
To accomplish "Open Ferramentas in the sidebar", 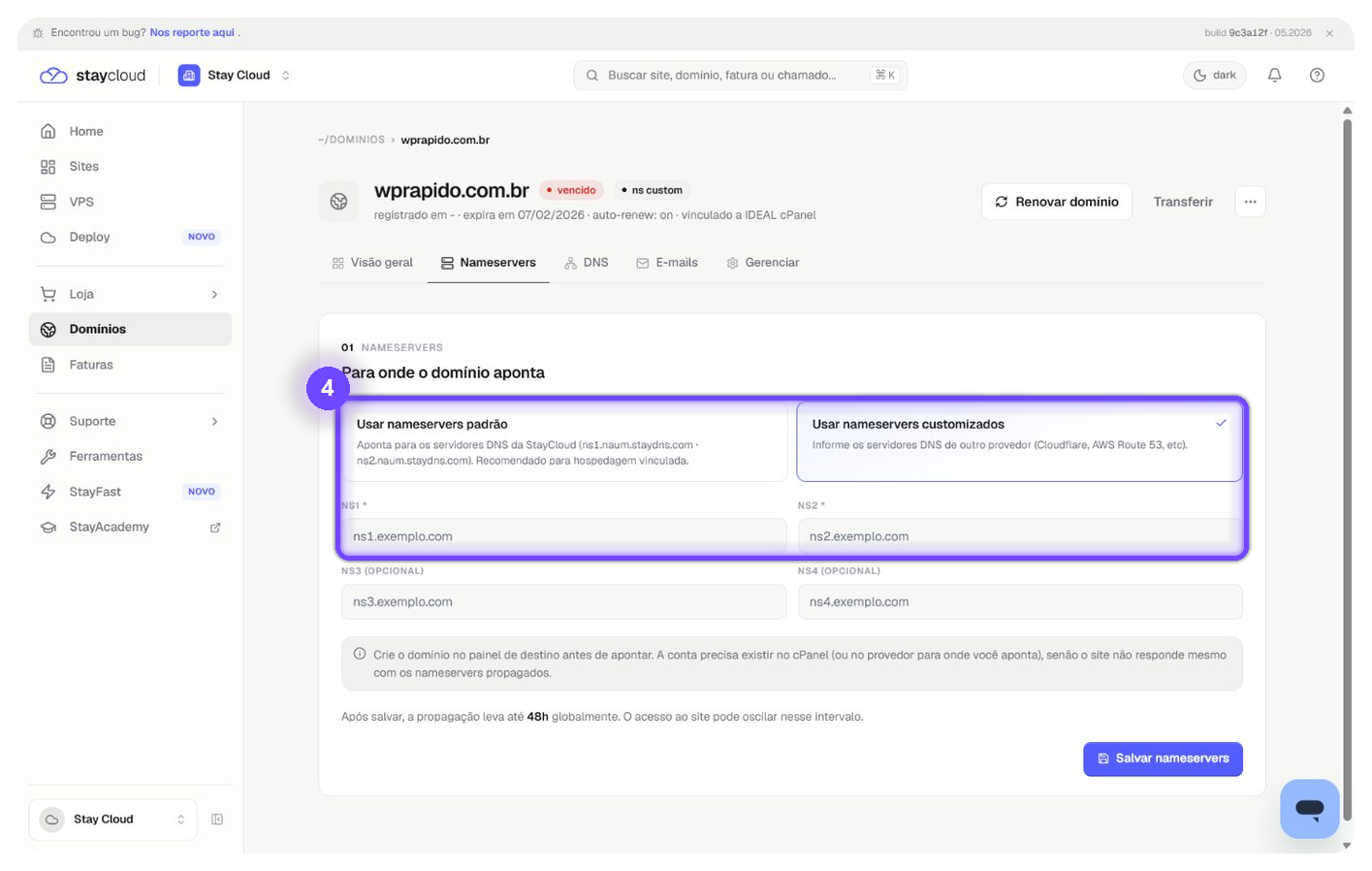I will tap(130, 456).
